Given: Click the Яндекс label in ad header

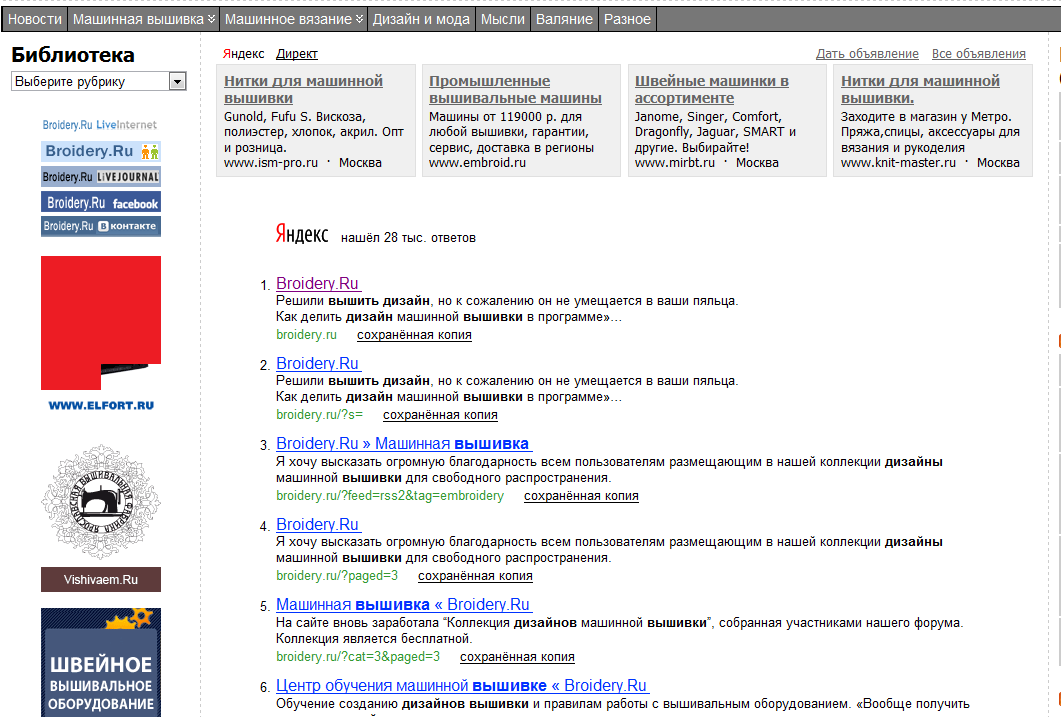Looking at the screenshot, I should click(244, 53).
